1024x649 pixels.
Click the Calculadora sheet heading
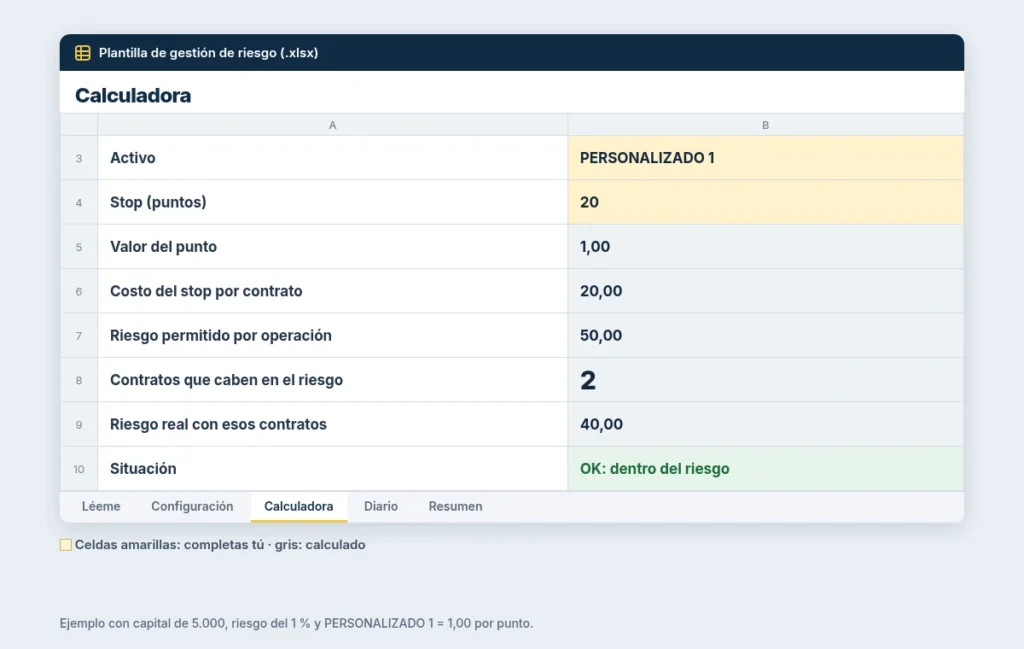pos(133,95)
